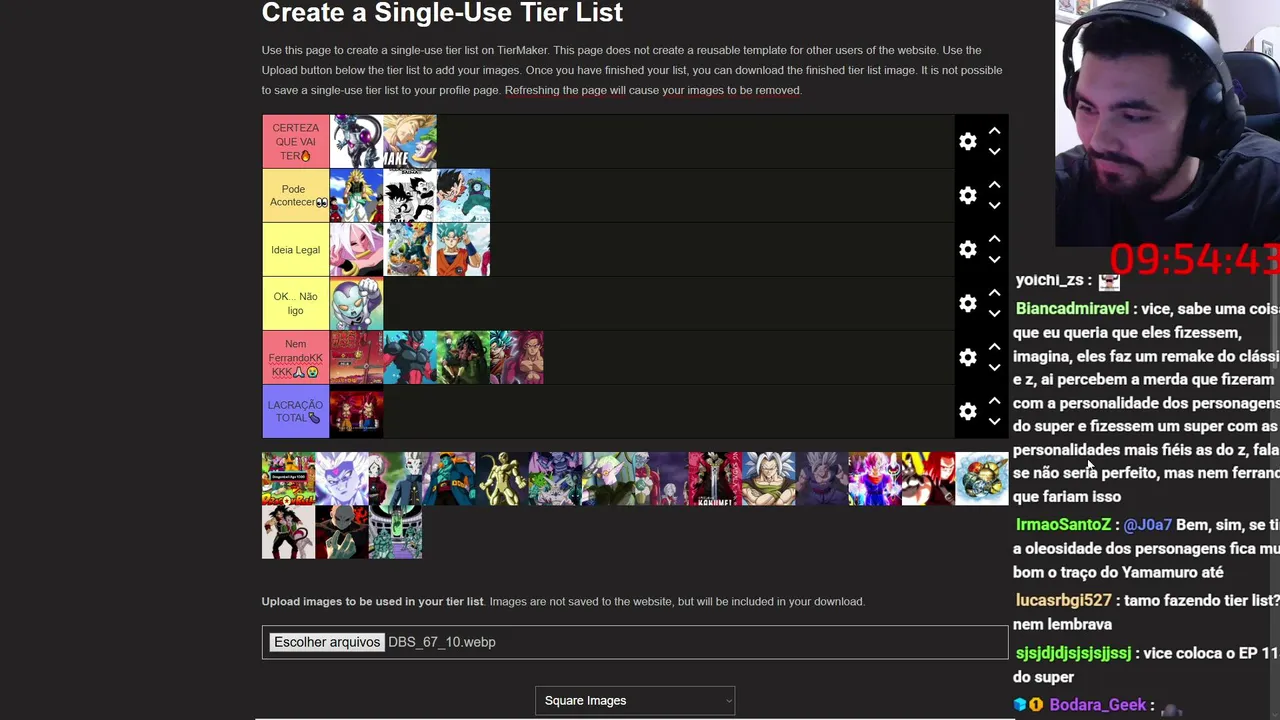Open settings gear for Pode Acontecer row
Viewport: 1280px width, 720px height.
[x=967, y=196]
